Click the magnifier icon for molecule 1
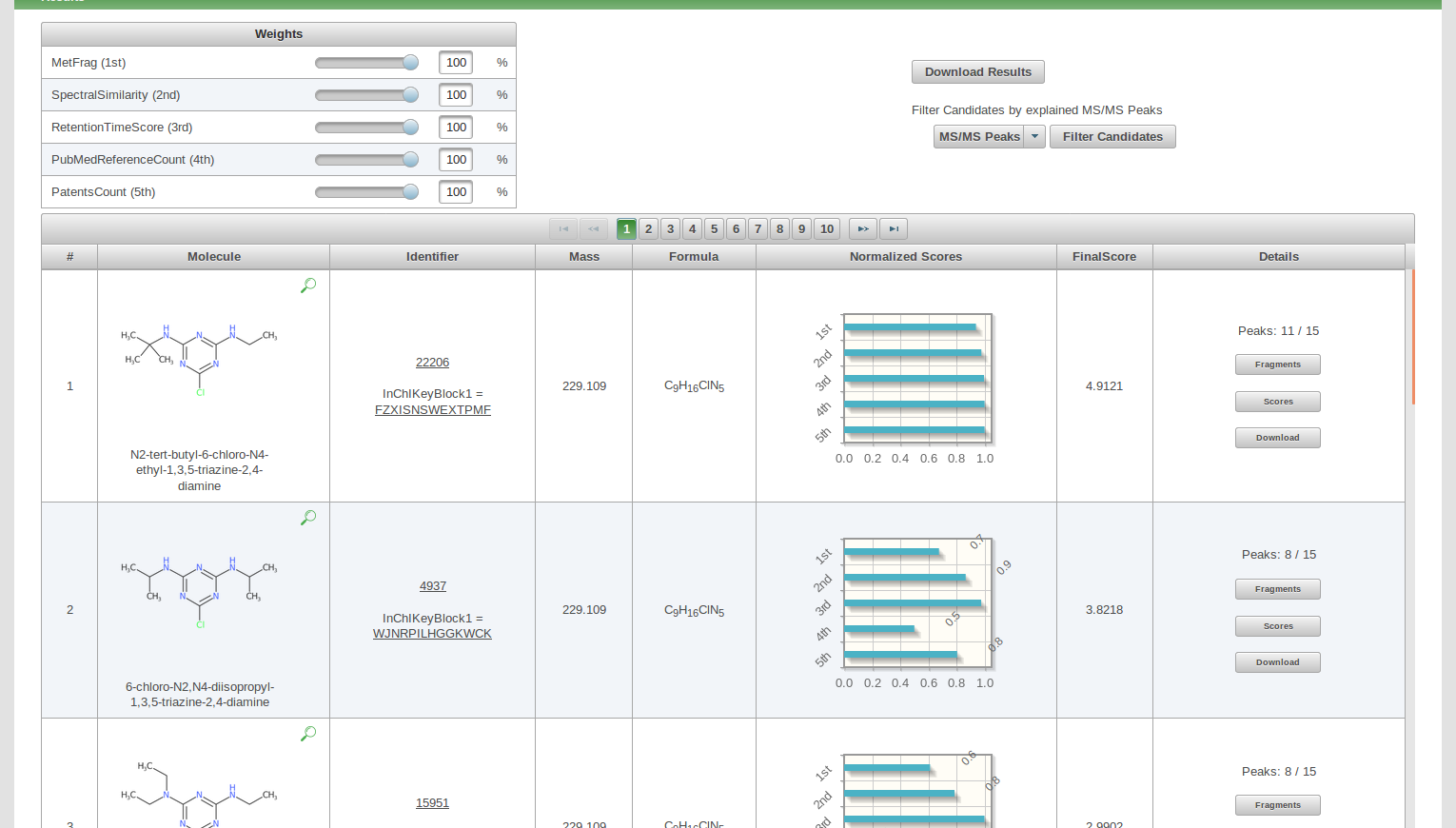This screenshot has height=828, width=1456. [x=308, y=286]
